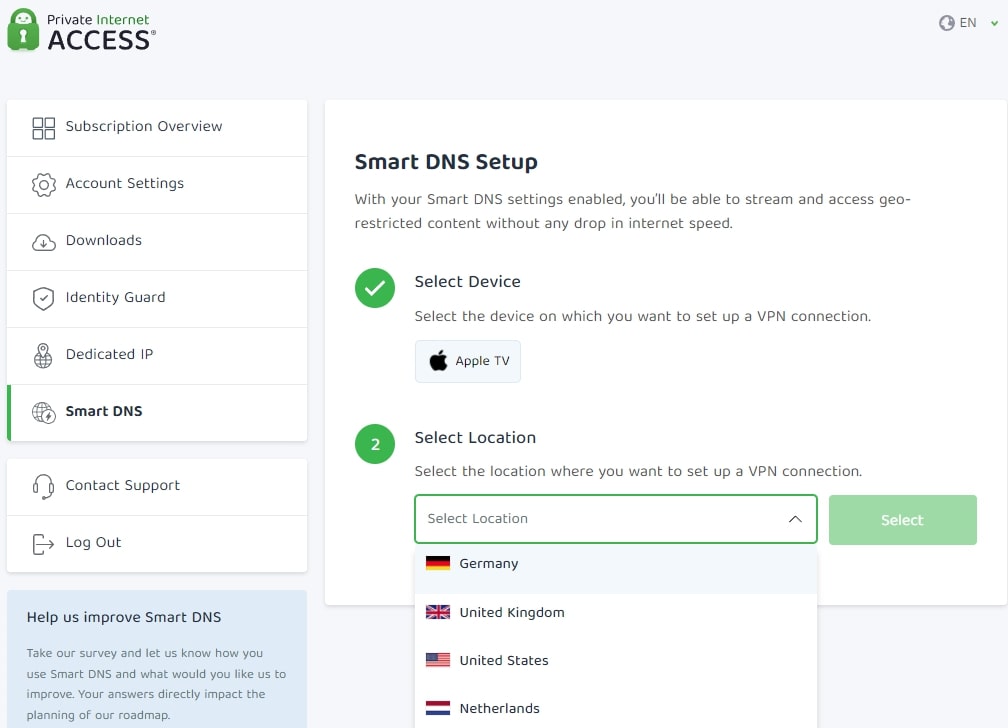Navigate to Identity Guard
This screenshot has width=1008, height=728.
pos(157,299)
